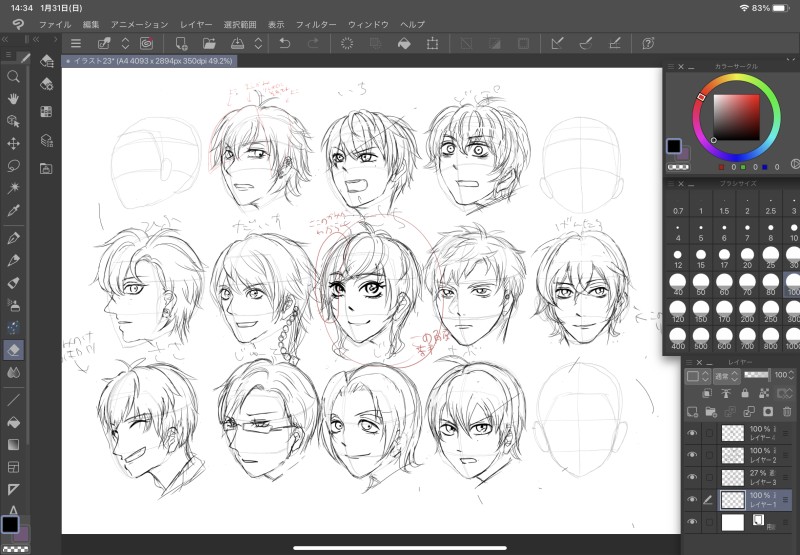Screen dimensions: 800x555
Task: Select the Object operation cube tool
Action: click(x=13, y=121)
